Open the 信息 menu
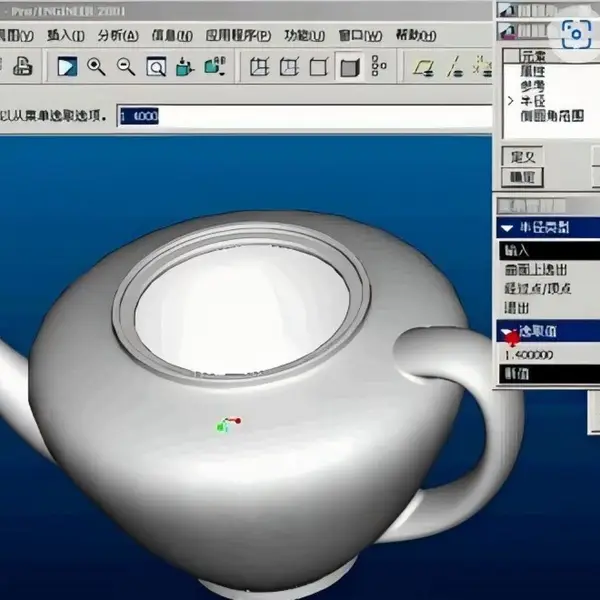 tap(172, 36)
